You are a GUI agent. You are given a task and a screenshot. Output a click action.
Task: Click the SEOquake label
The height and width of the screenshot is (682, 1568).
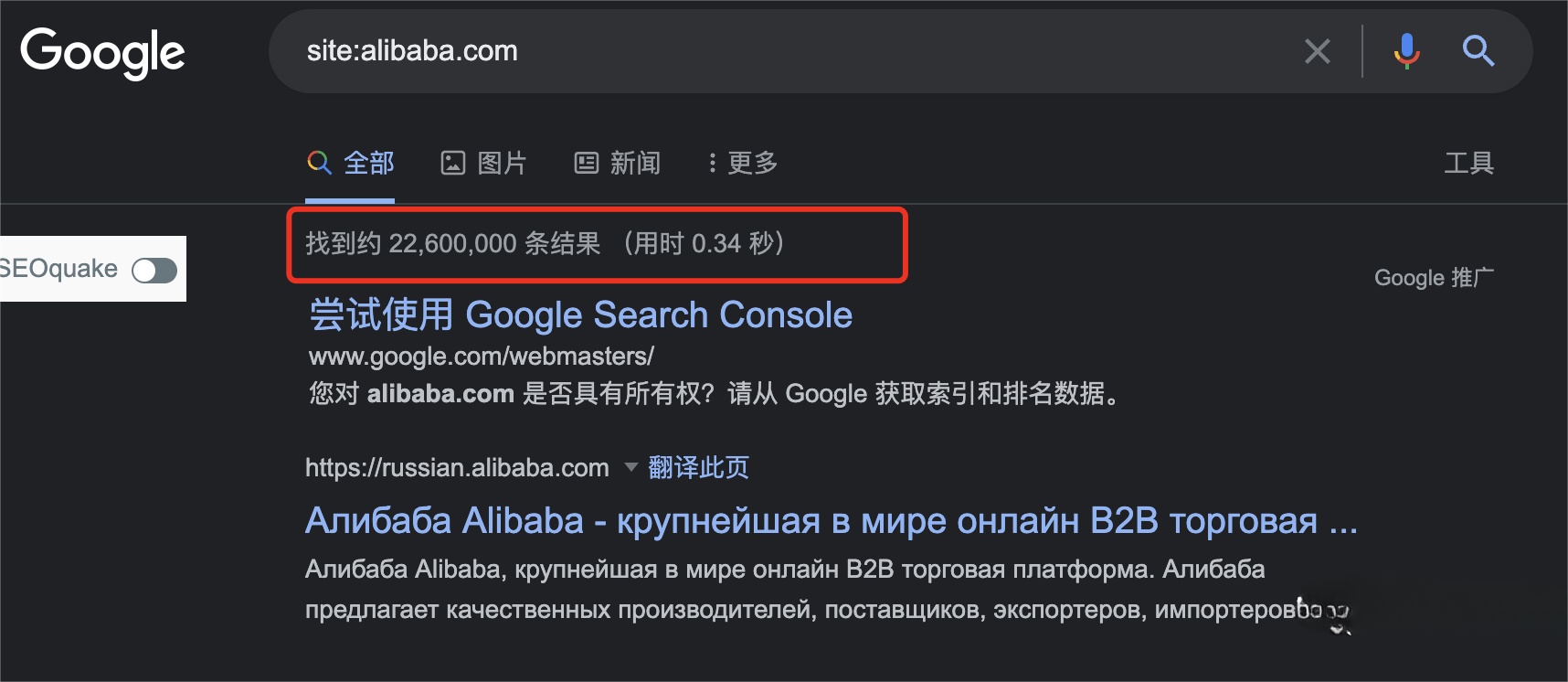pyautogui.click(x=59, y=269)
